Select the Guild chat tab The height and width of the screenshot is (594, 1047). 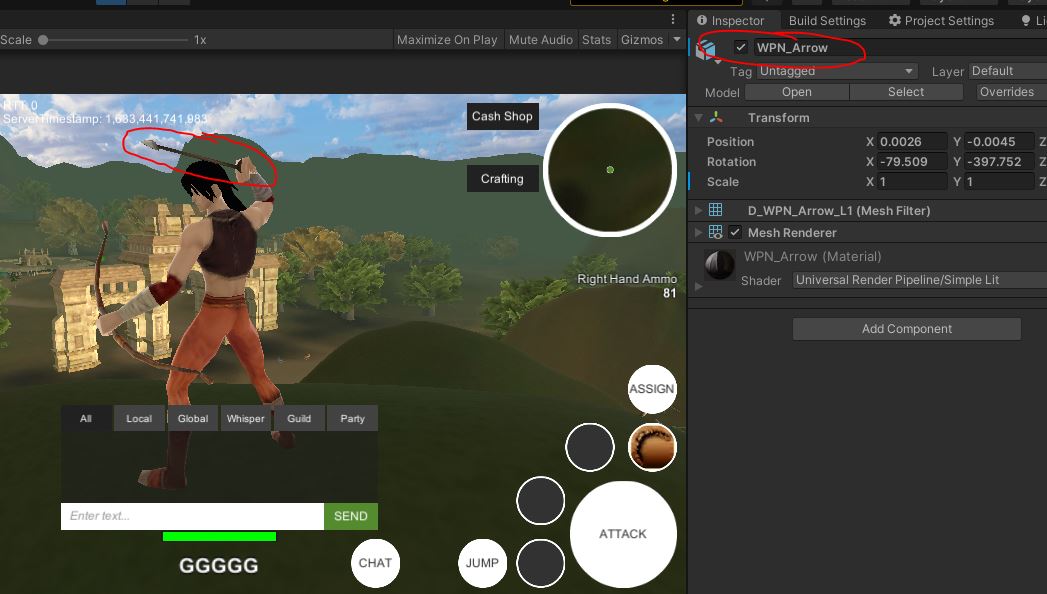coord(299,418)
